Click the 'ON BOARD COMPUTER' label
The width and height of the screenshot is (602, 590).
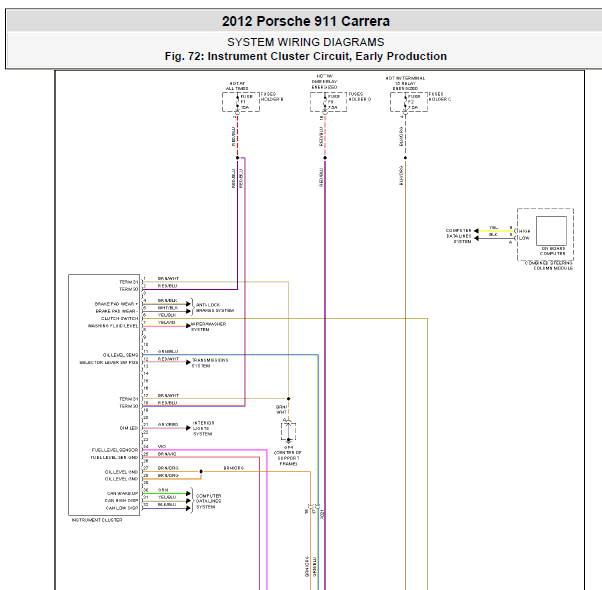tap(553, 251)
